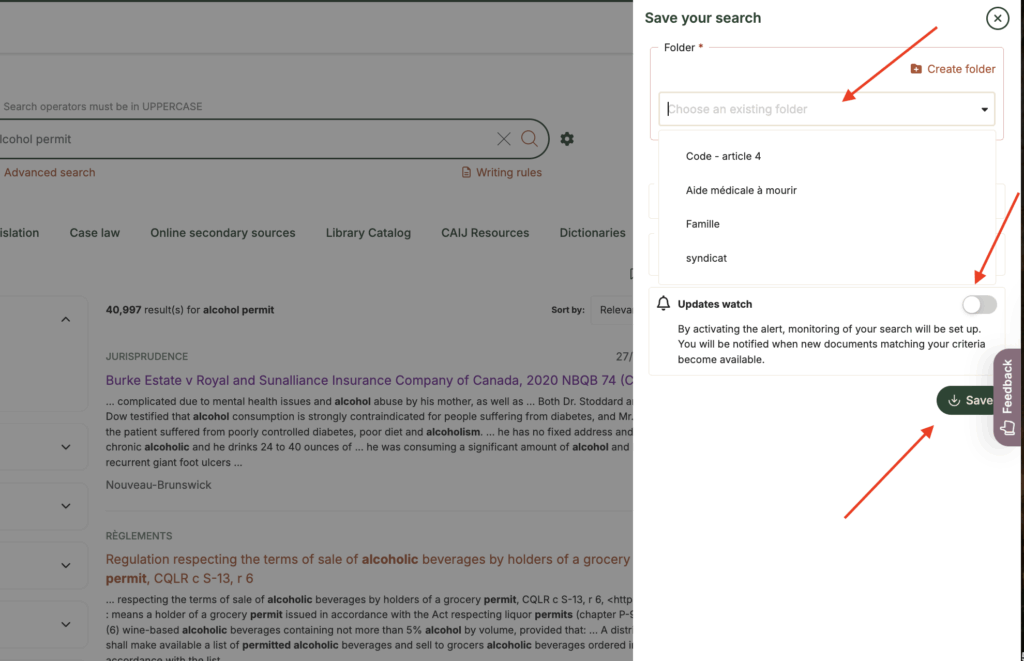Choose the Aide médicale à mourir folder
The image size is (1024, 661).
tap(741, 190)
